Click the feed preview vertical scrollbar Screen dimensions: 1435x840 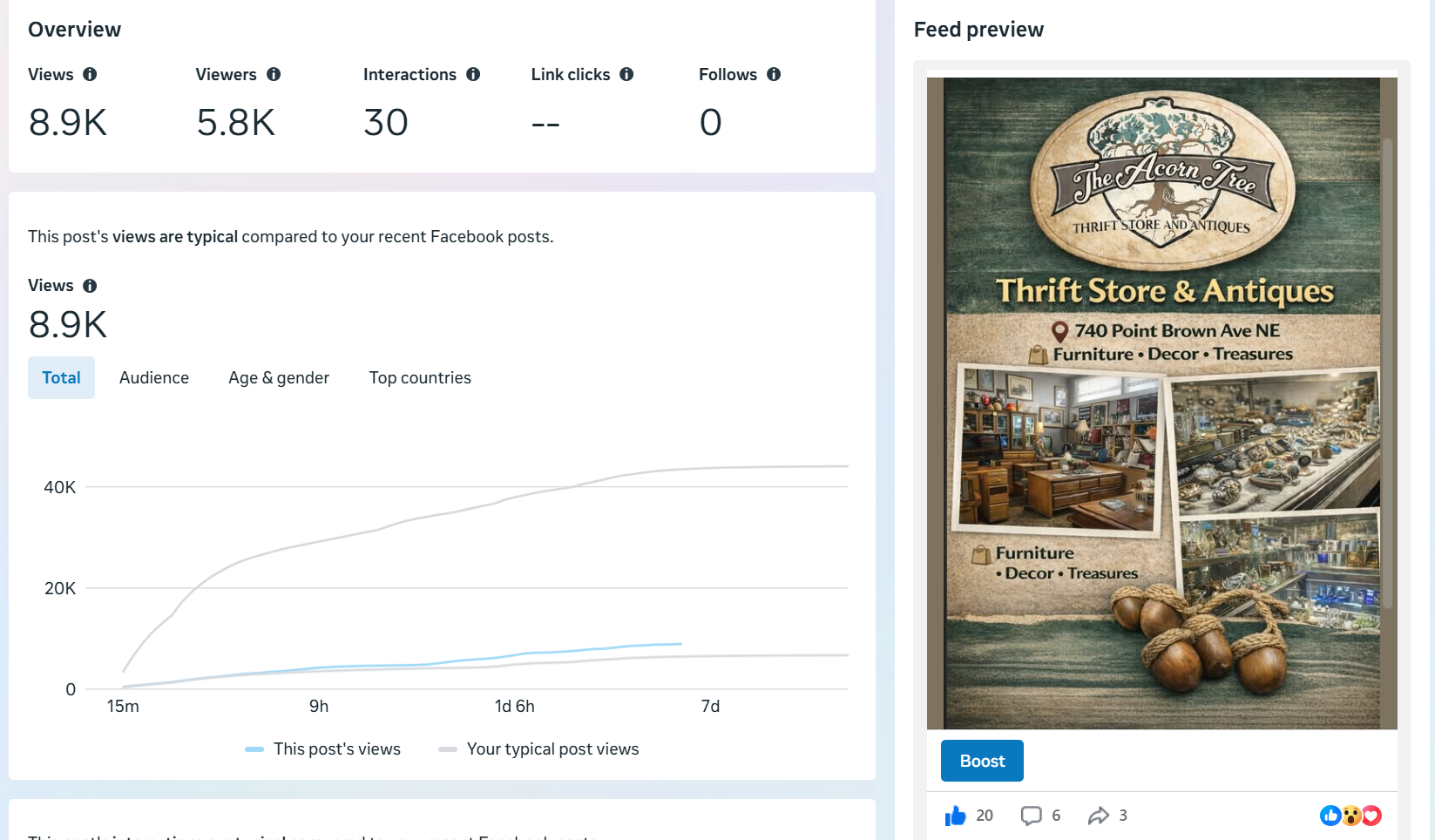click(1388, 373)
